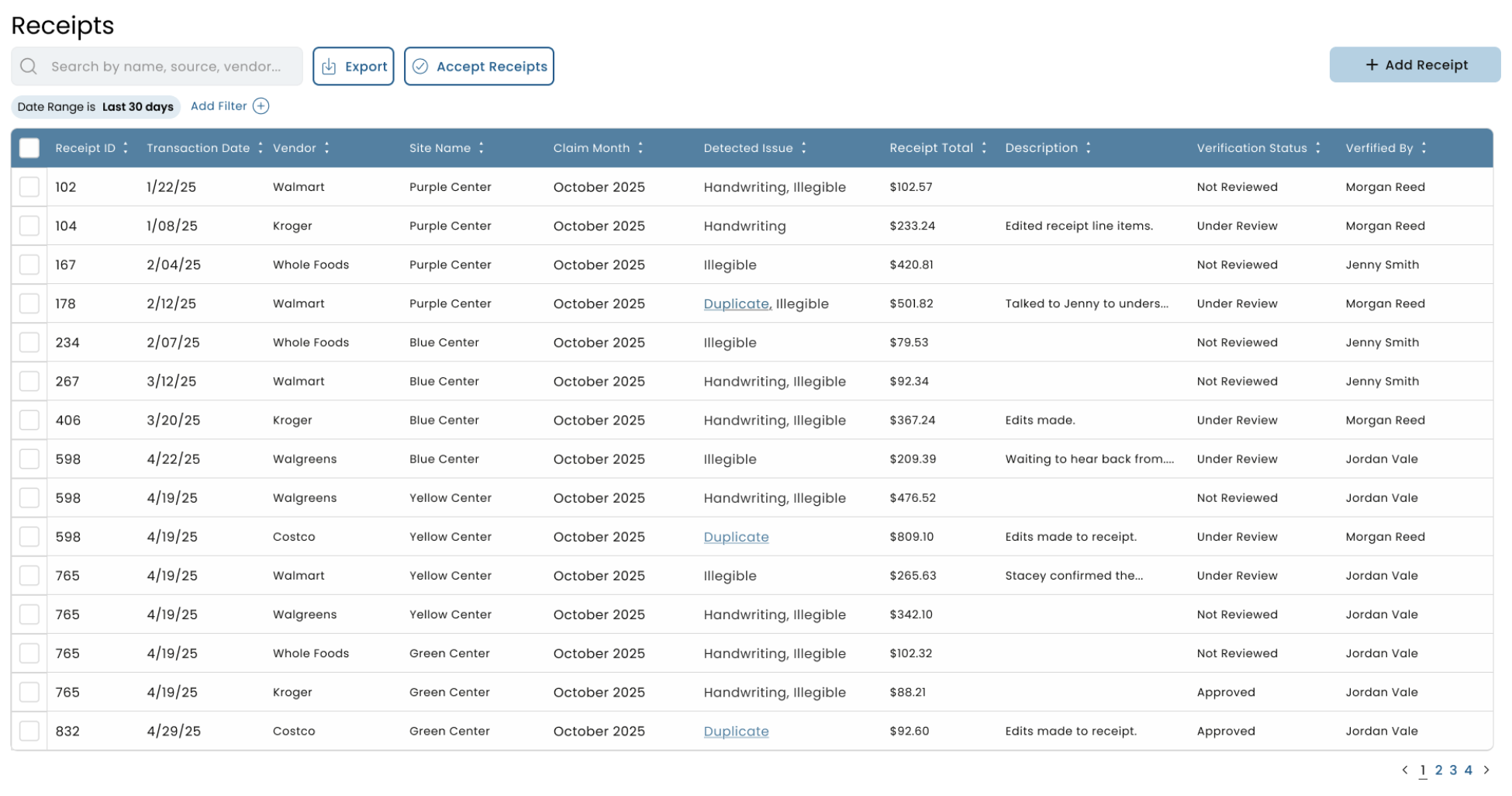Sort by Site Name column arrows

[482, 148]
